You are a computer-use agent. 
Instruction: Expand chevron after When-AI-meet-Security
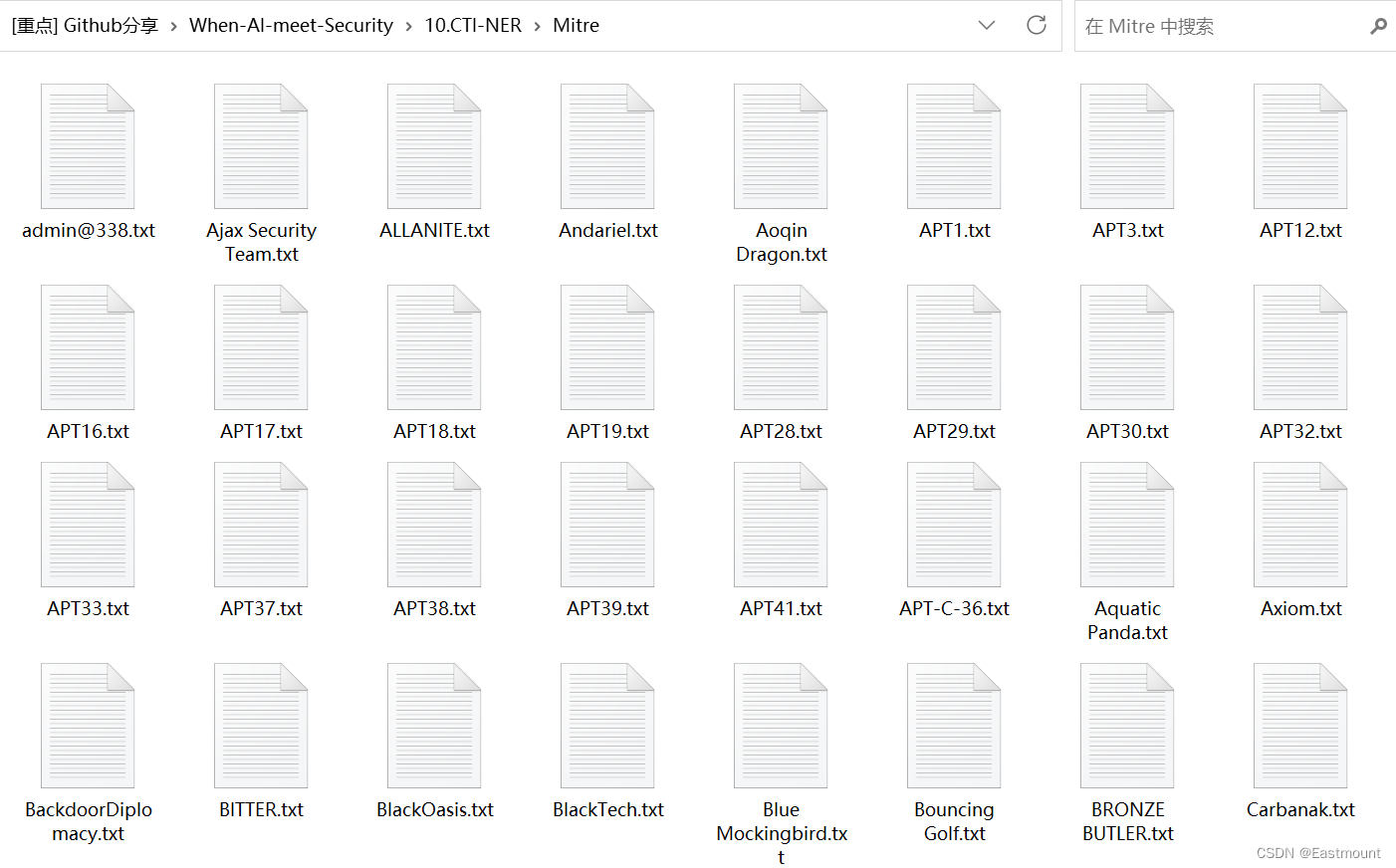(408, 26)
